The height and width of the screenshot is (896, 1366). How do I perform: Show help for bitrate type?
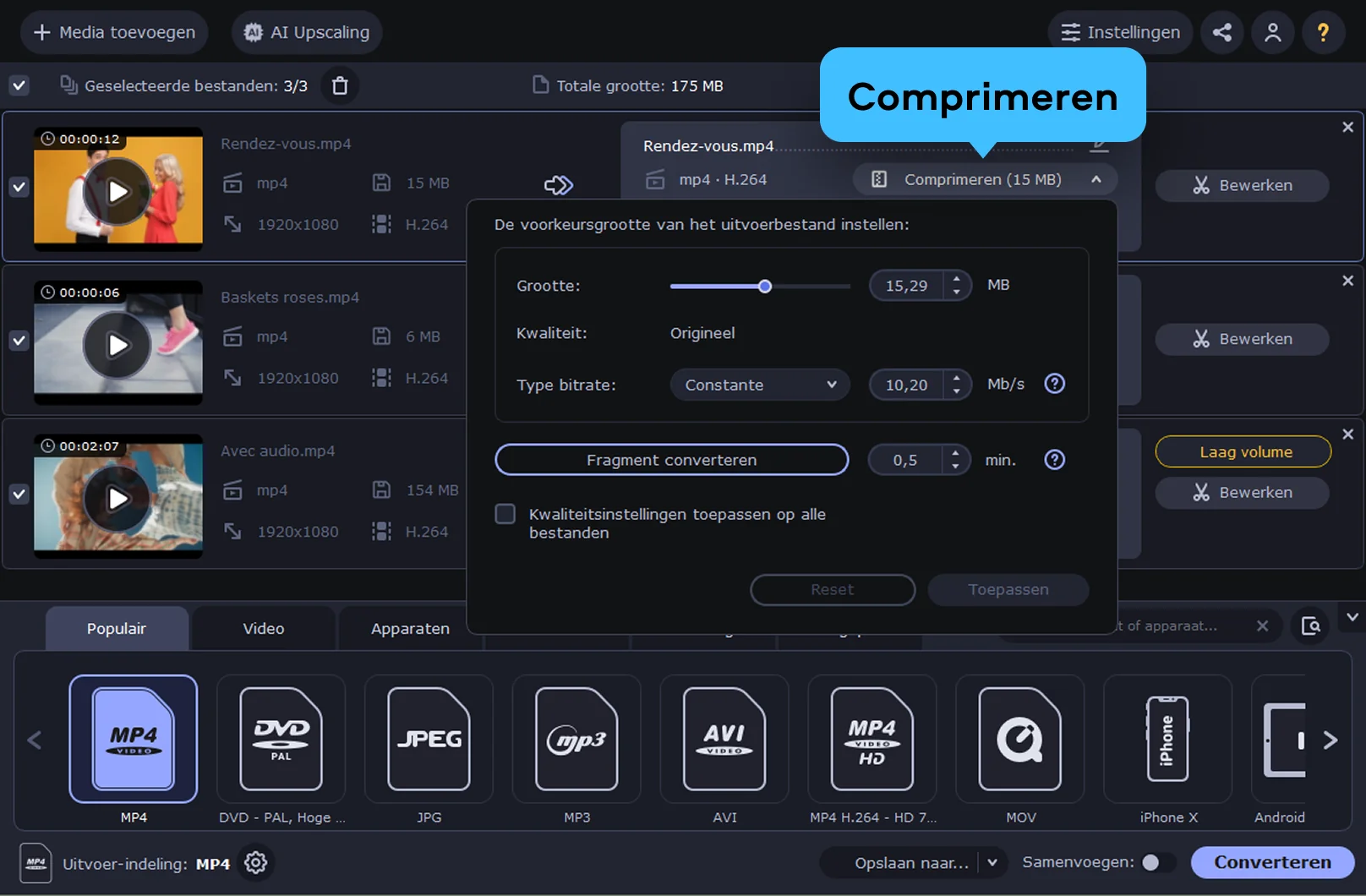click(1054, 384)
